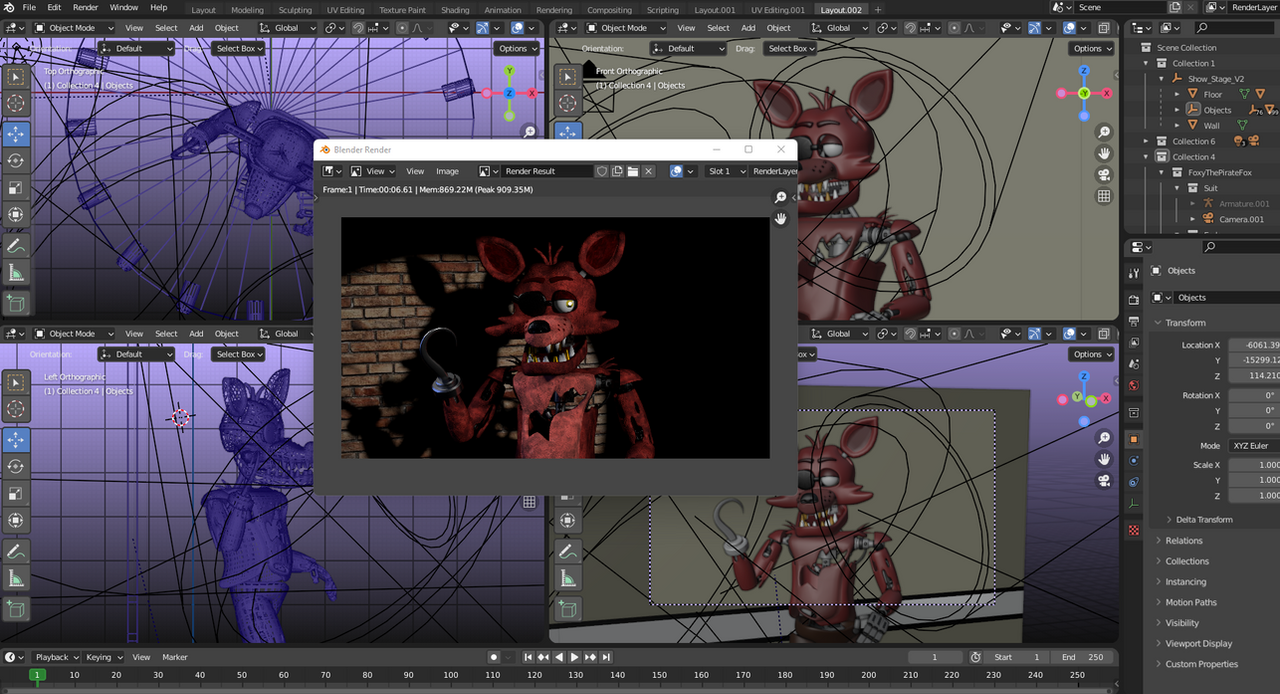Viewport: 1280px width, 694px height.
Task: Switch to the Shading workspace tab
Action: coord(455,10)
